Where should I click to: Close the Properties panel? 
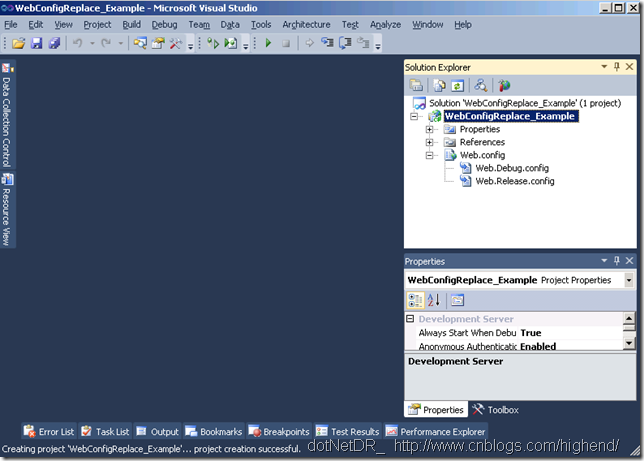(x=629, y=260)
